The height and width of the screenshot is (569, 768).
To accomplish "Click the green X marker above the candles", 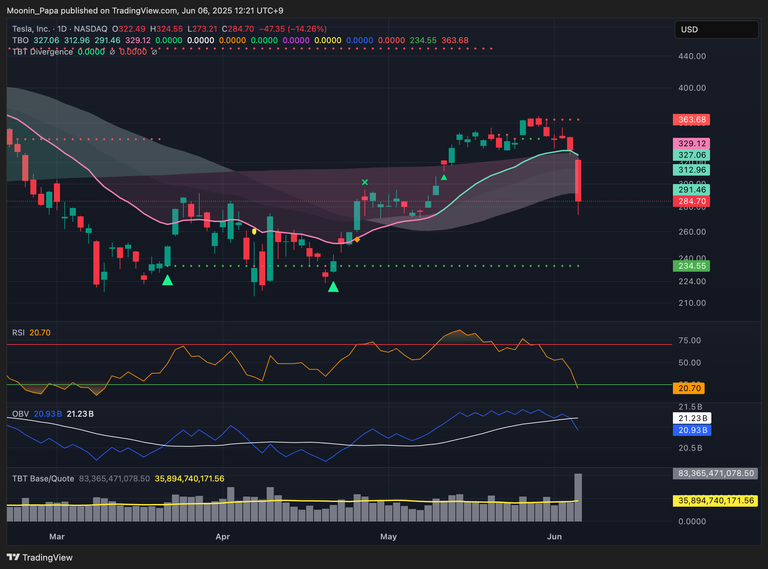I will [x=365, y=182].
